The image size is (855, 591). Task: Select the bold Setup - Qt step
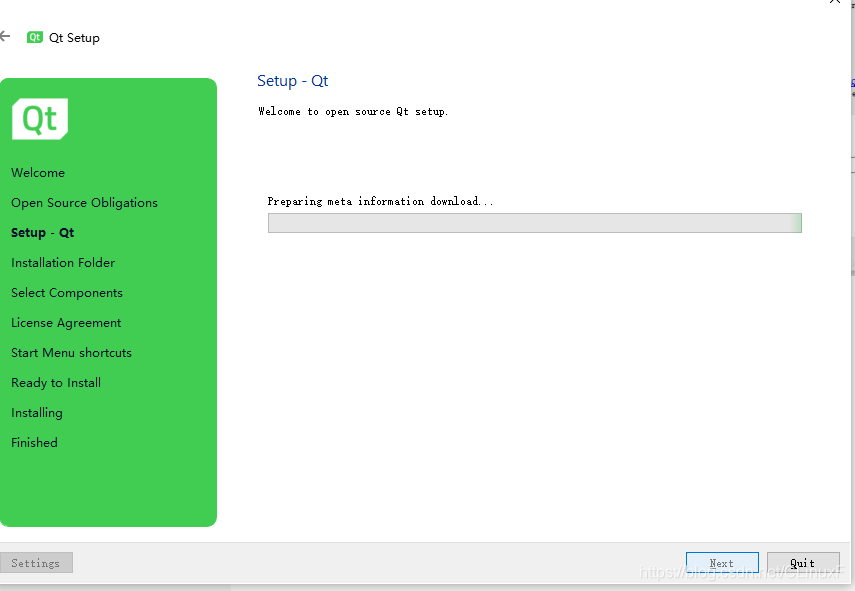point(43,233)
